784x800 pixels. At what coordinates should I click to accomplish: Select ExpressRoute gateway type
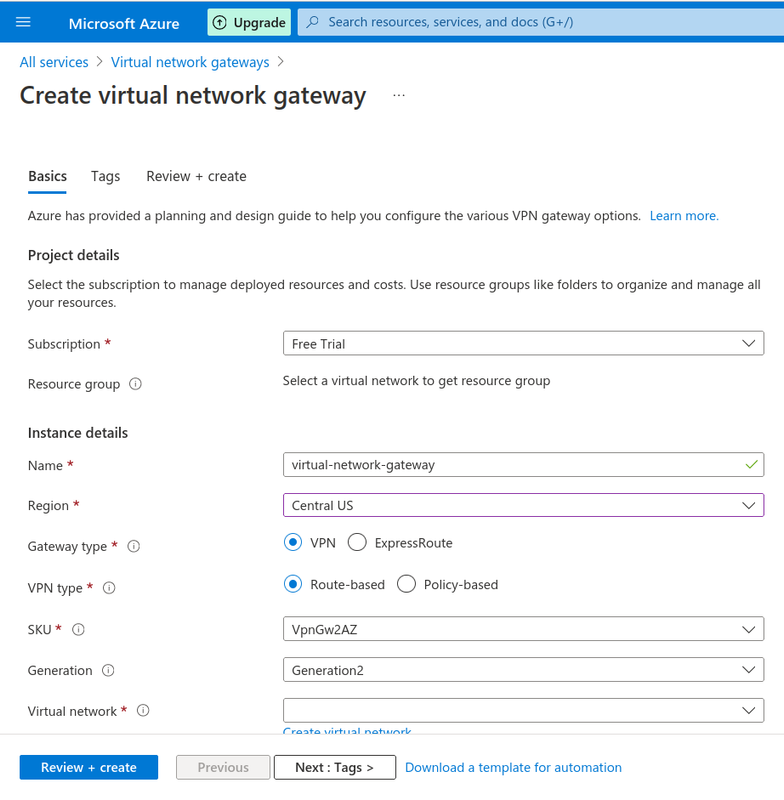[x=357, y=542]
